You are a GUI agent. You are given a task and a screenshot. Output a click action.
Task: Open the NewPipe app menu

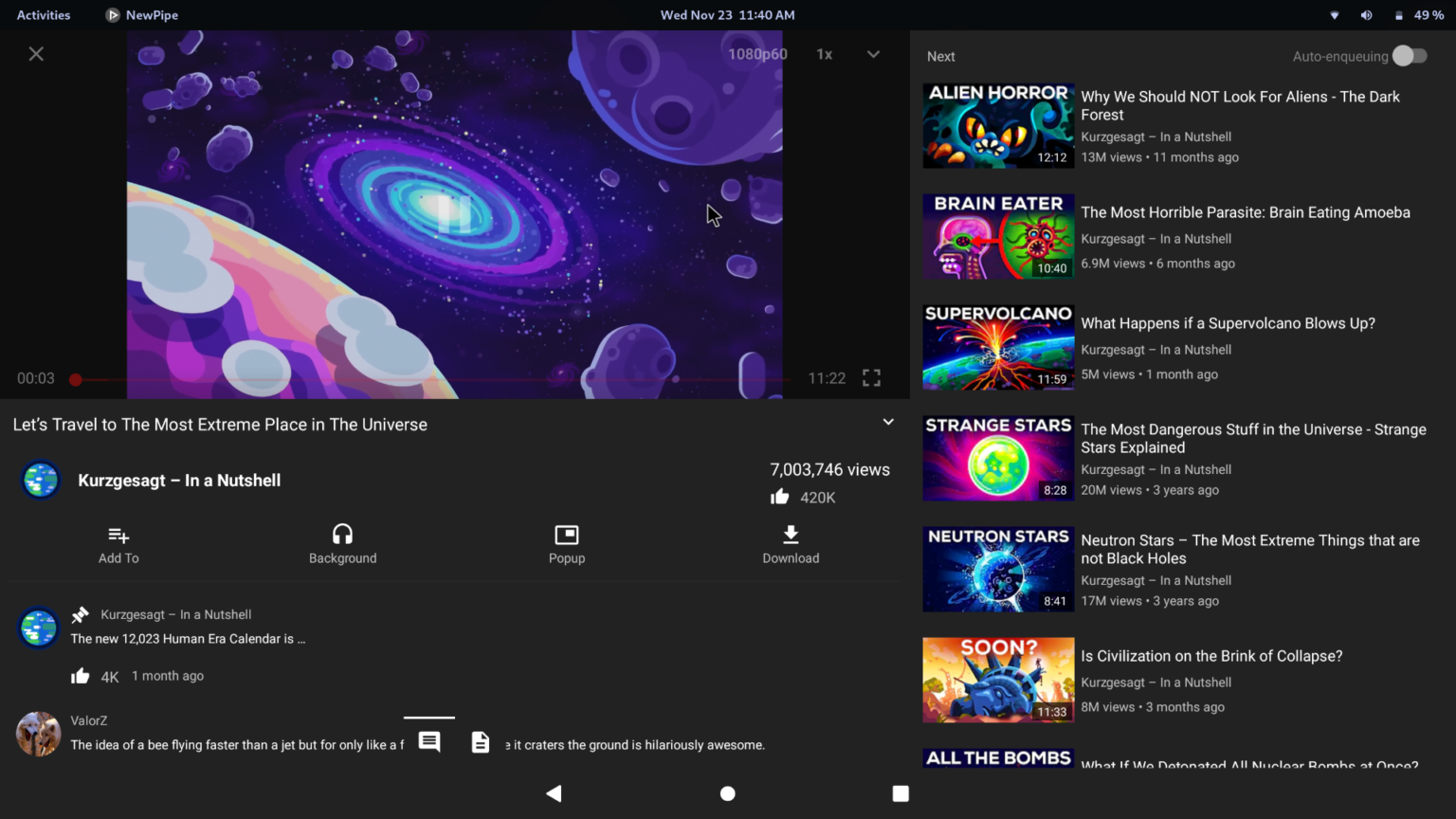tap(140, 14)
